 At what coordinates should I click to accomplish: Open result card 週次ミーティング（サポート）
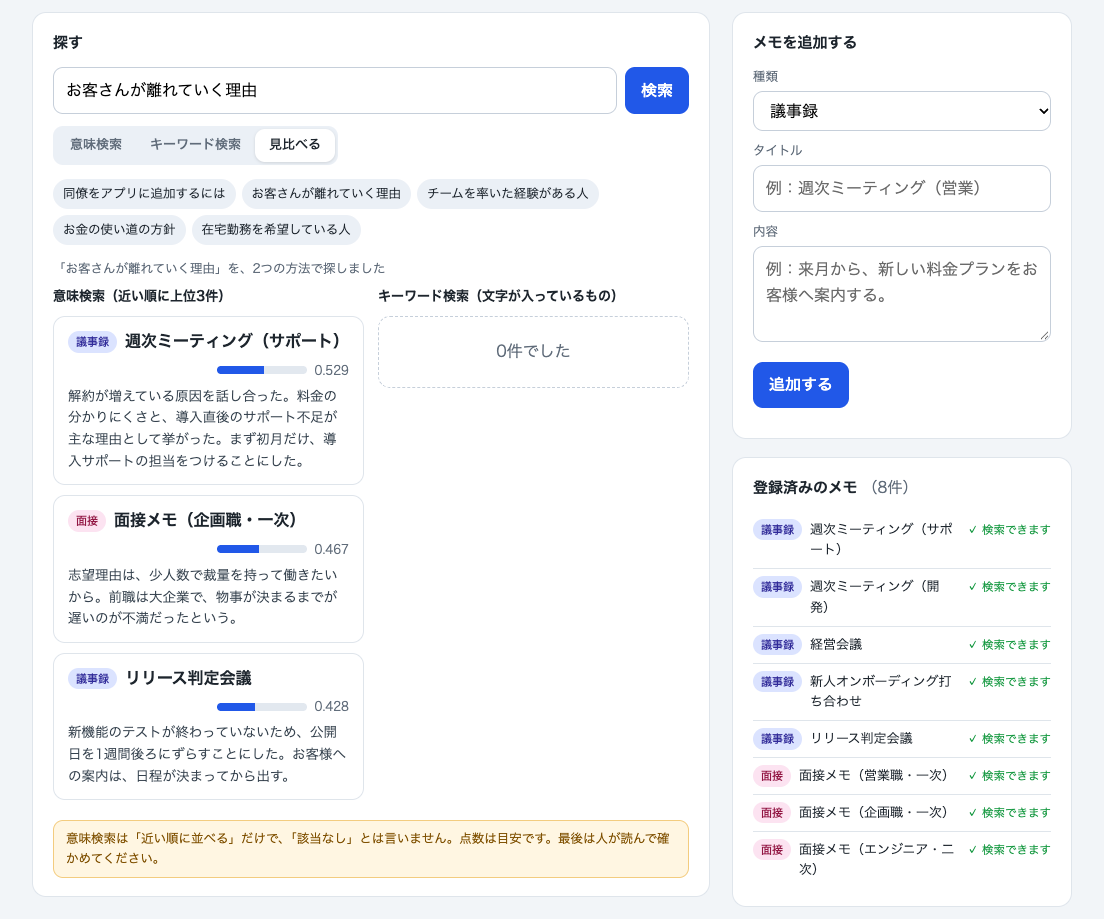208,400
